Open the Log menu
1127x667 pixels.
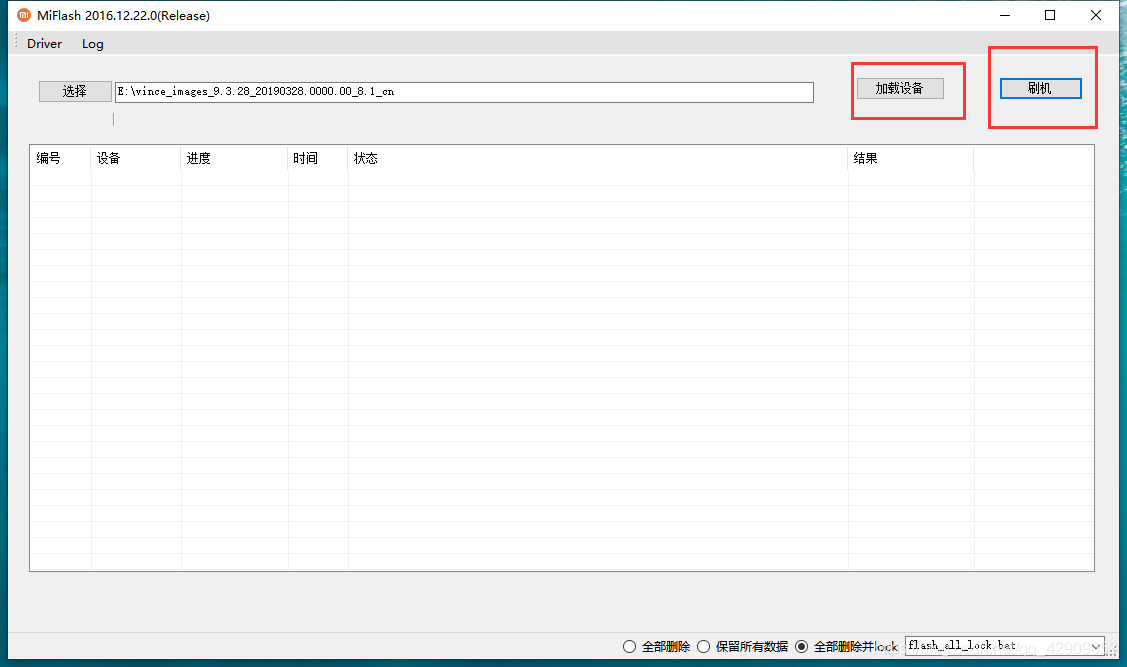(x=93, y=44)
